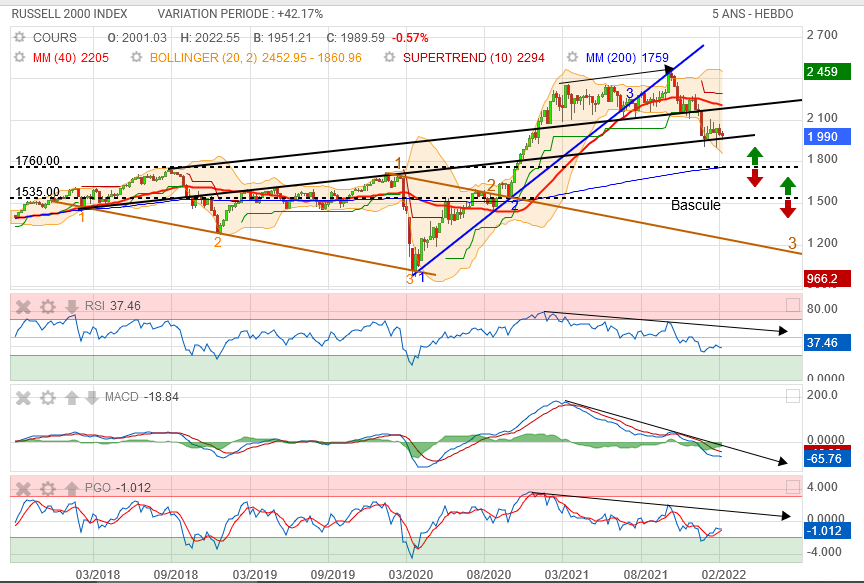This screenshot has height=583, width=864.
Task: Click the PGO -1.012 panel title
Action: 117,488
